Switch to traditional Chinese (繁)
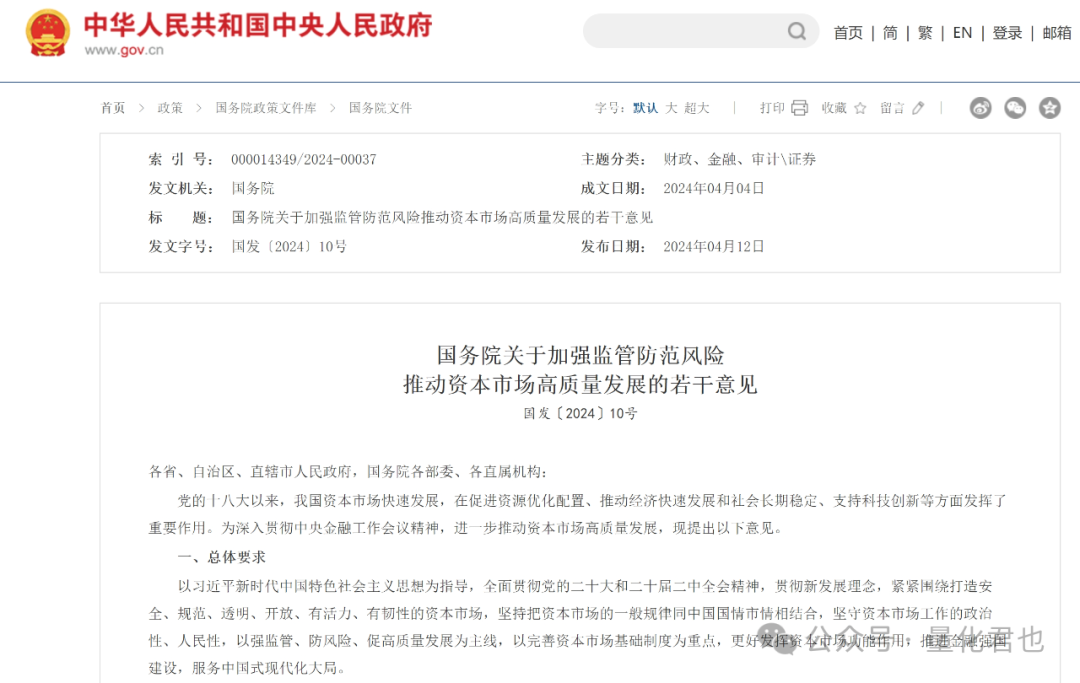 click(x=925, y=32)
